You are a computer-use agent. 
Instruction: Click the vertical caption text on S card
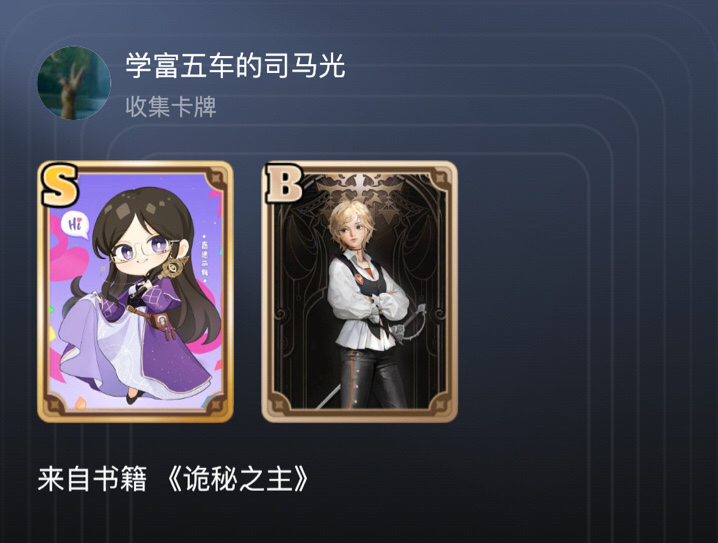click(204, 258)
